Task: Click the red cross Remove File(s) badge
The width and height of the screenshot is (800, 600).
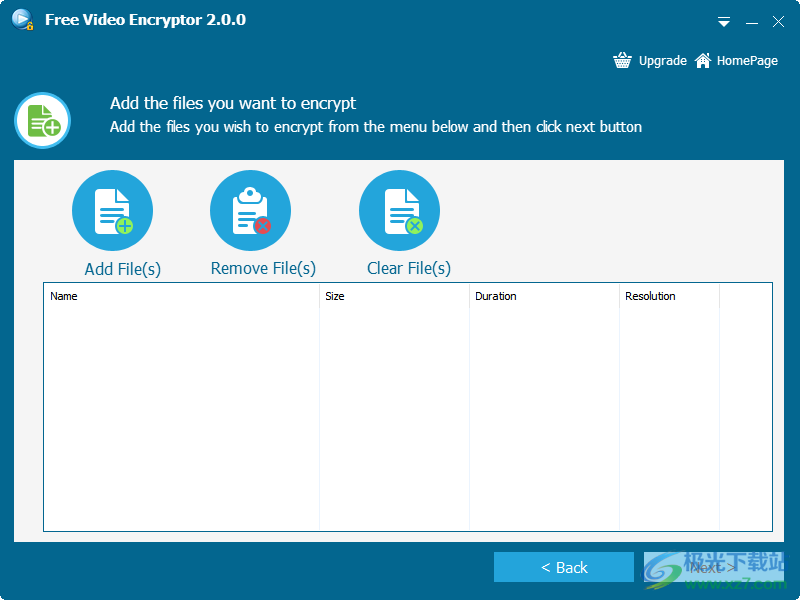Action: 263,224
